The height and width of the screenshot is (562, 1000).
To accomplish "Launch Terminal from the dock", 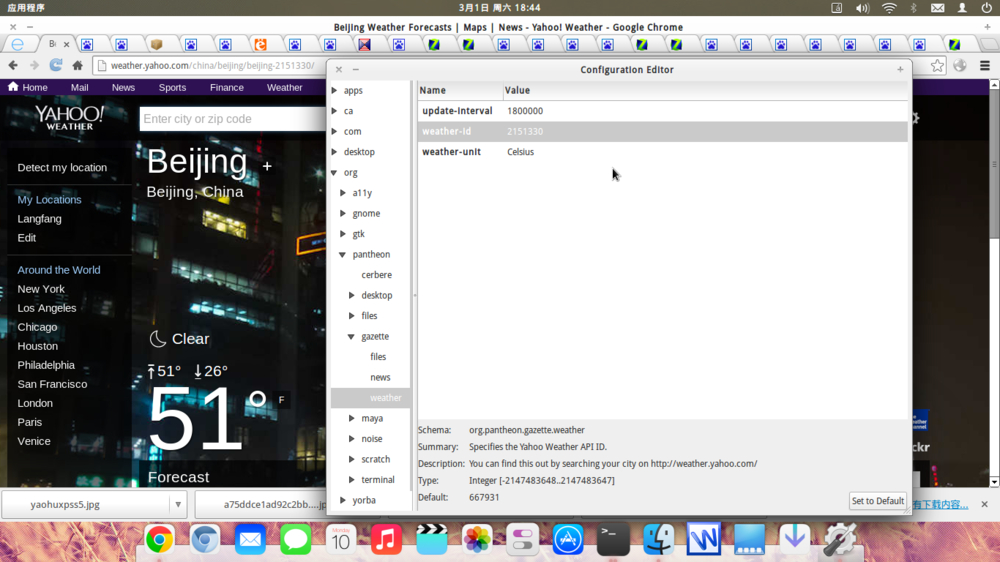I will (613, 540).
